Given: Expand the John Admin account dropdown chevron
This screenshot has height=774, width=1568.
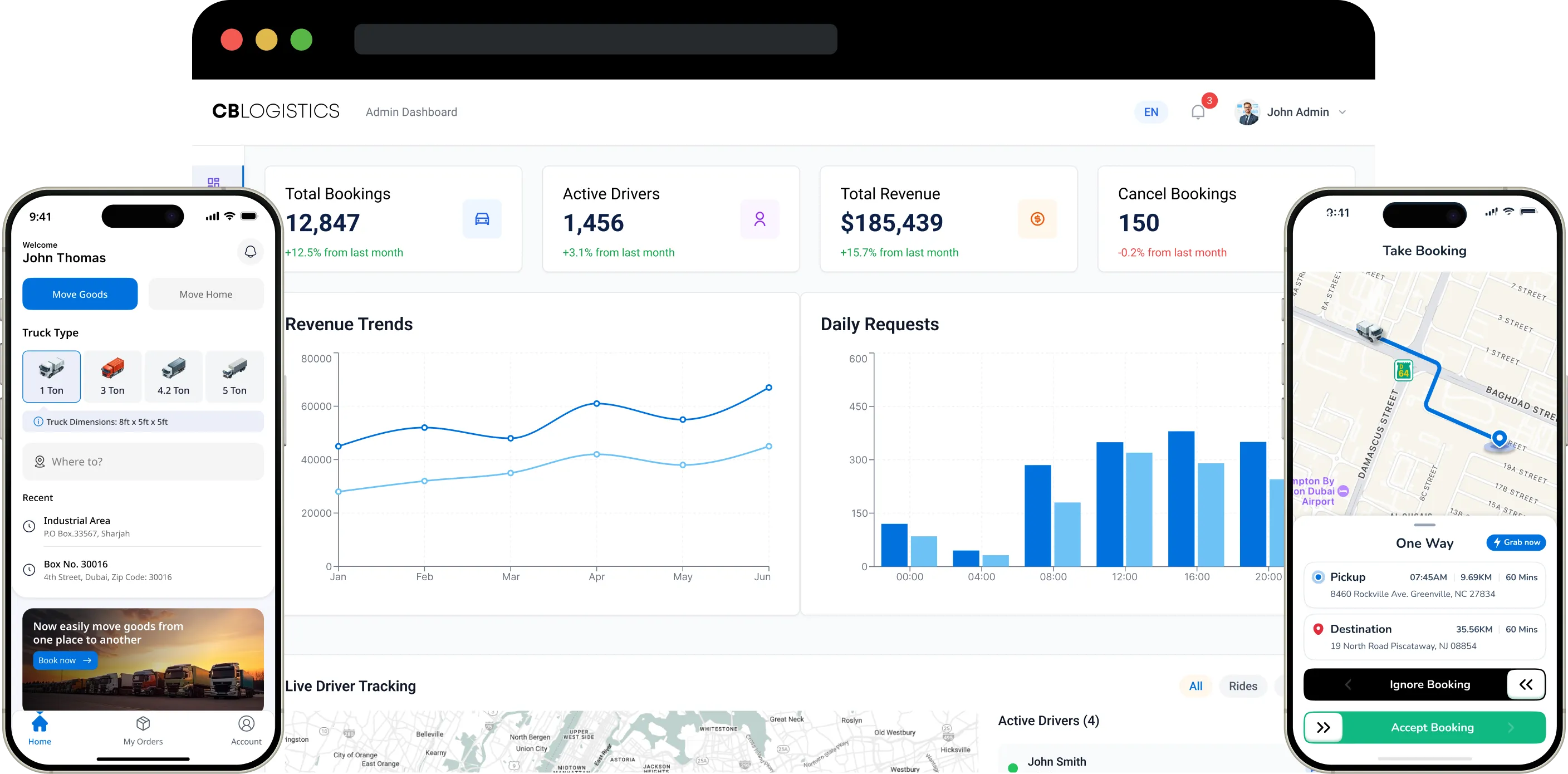Looking at the screenshot, I should pos(1342,112).
